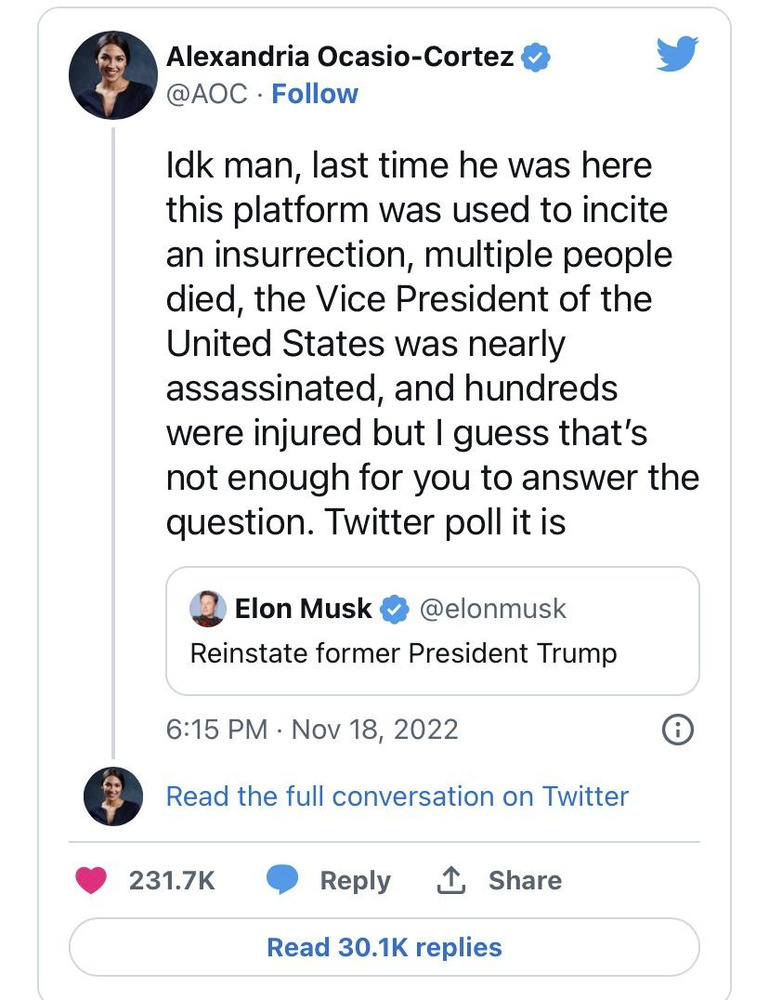Image resolution: width=769 pixels, height=1000 pixels.
Task: Click the @AOC handle
Action: pos(207,94)
